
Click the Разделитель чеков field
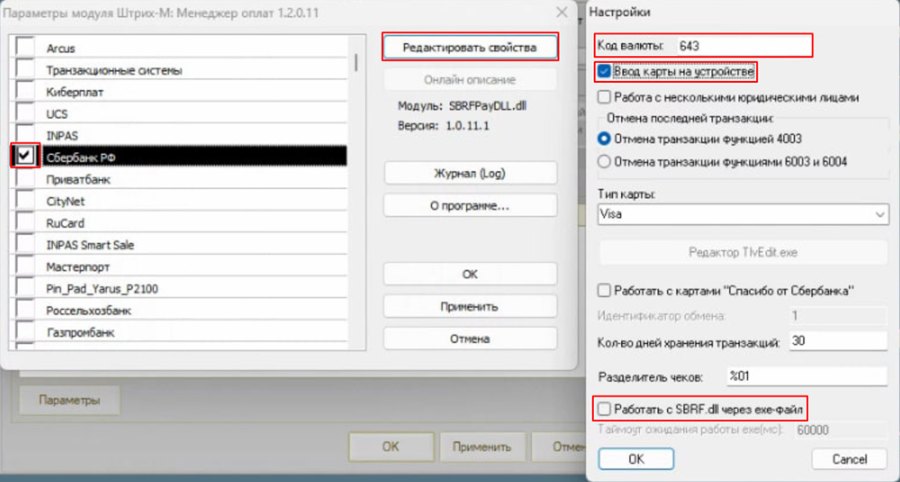(x=806, y=376)
